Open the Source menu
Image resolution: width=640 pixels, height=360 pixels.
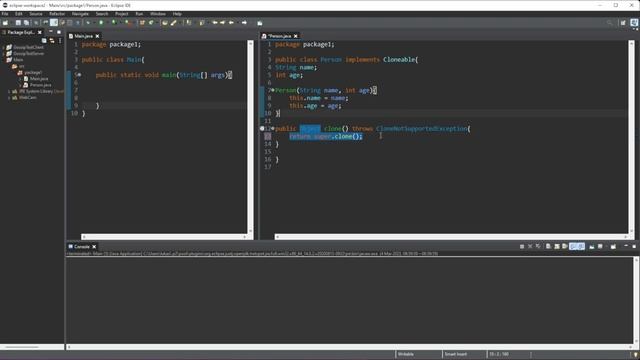pos(36,14)
